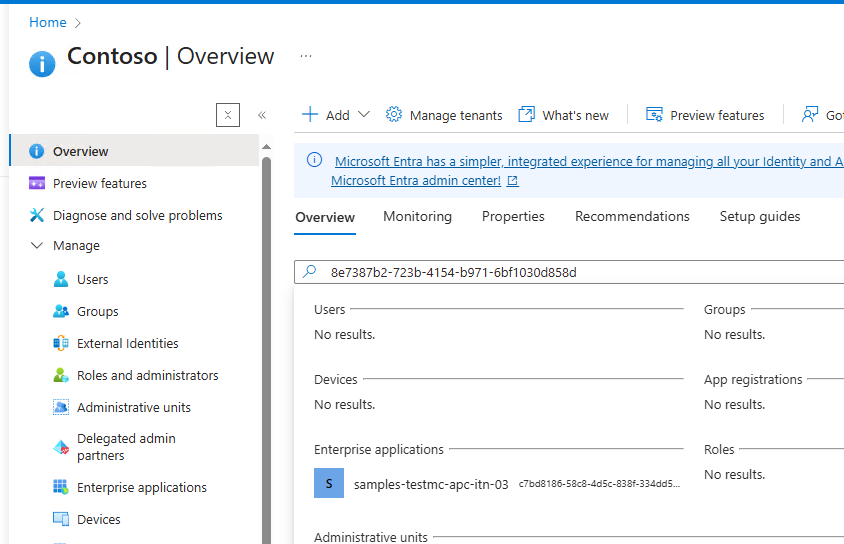The image size is (844, 544).
Task: Open What's new in toolbar
Action: (564, 115)
